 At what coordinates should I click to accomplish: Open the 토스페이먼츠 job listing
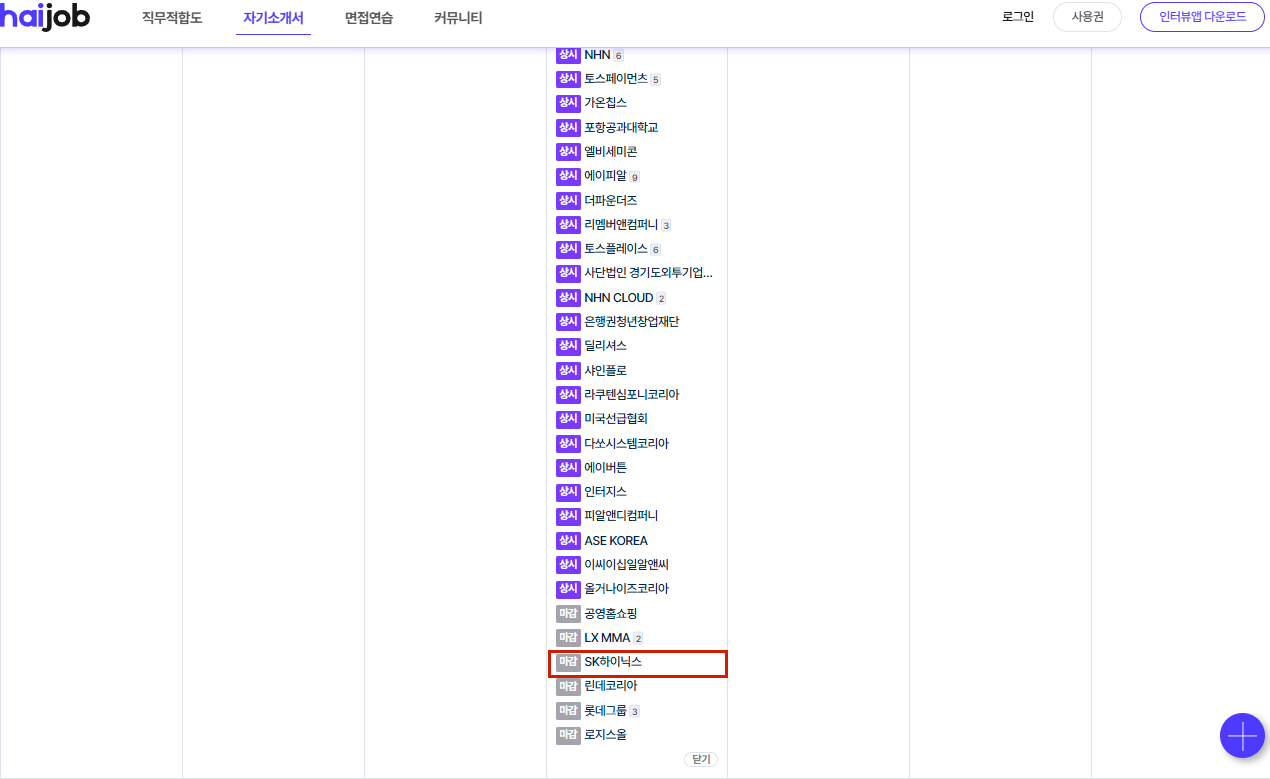click(616, 79)
